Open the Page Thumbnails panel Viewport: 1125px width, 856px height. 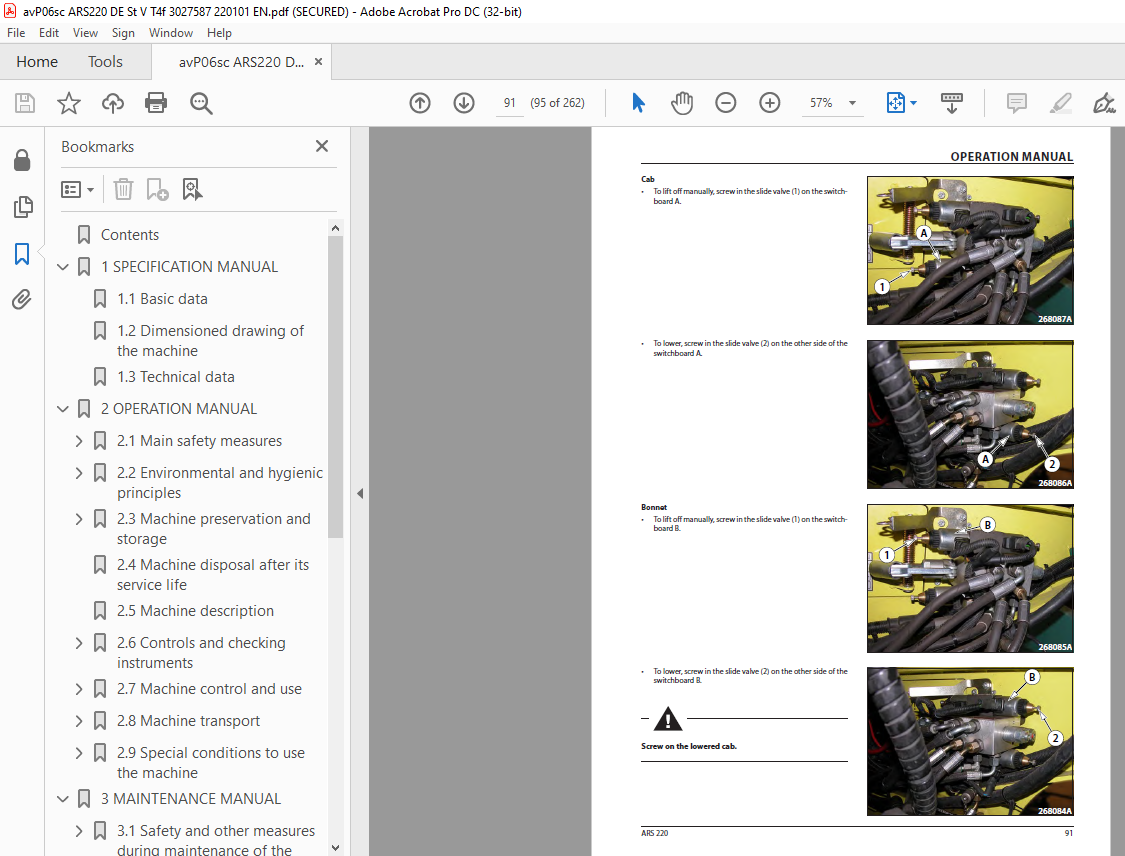click(x=22, y=207)
